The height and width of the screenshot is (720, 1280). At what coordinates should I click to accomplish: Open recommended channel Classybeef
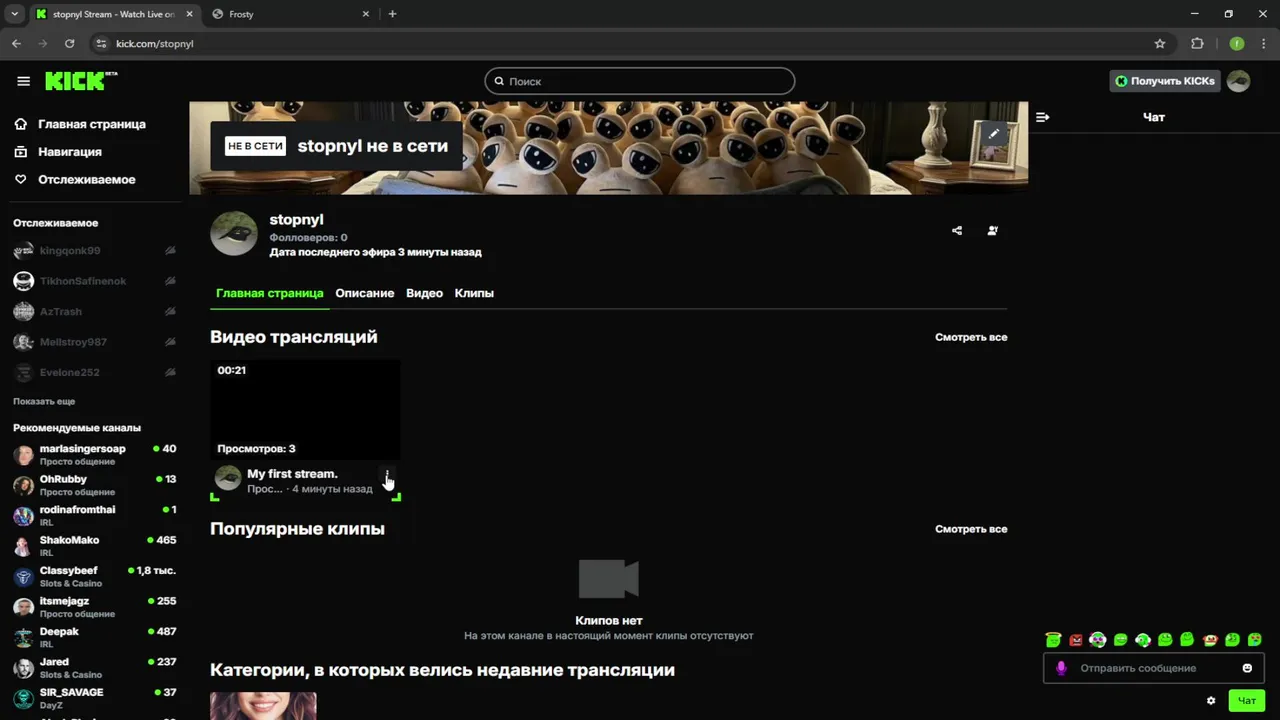(95, 577)
